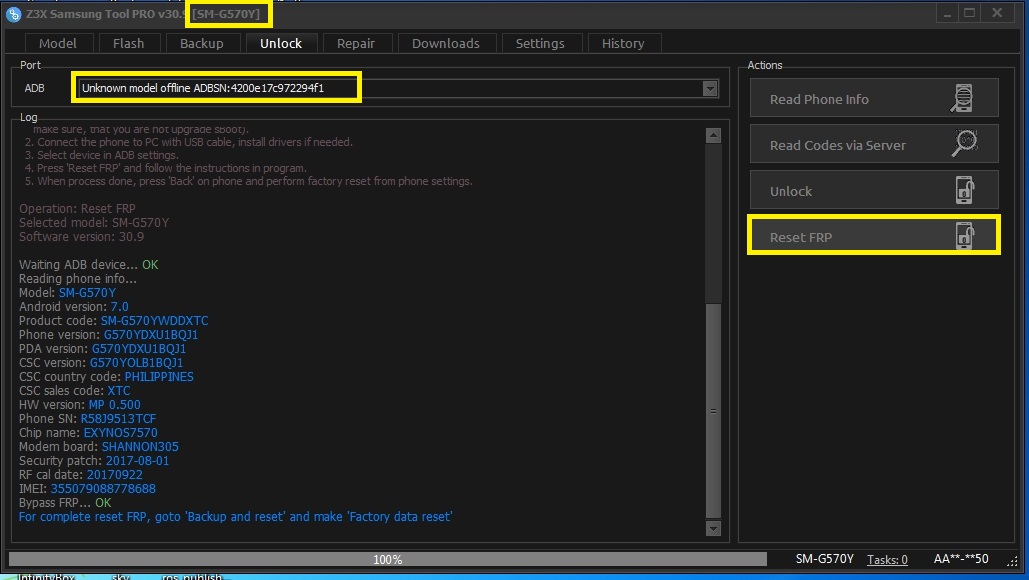Click the product code SM-G570YWDDXTC
This screenshot has height=580, width=1029.
pyautogui.click(x=154, y=321)
